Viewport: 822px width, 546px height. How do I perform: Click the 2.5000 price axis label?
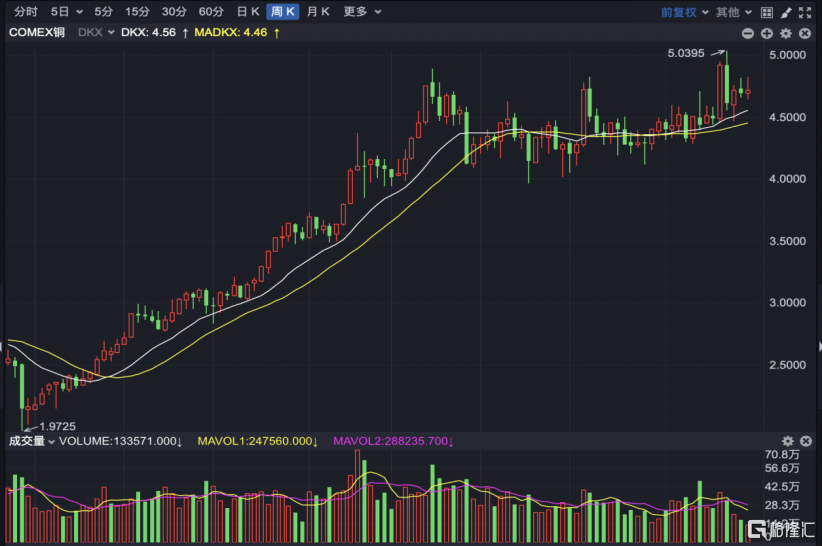787,365
